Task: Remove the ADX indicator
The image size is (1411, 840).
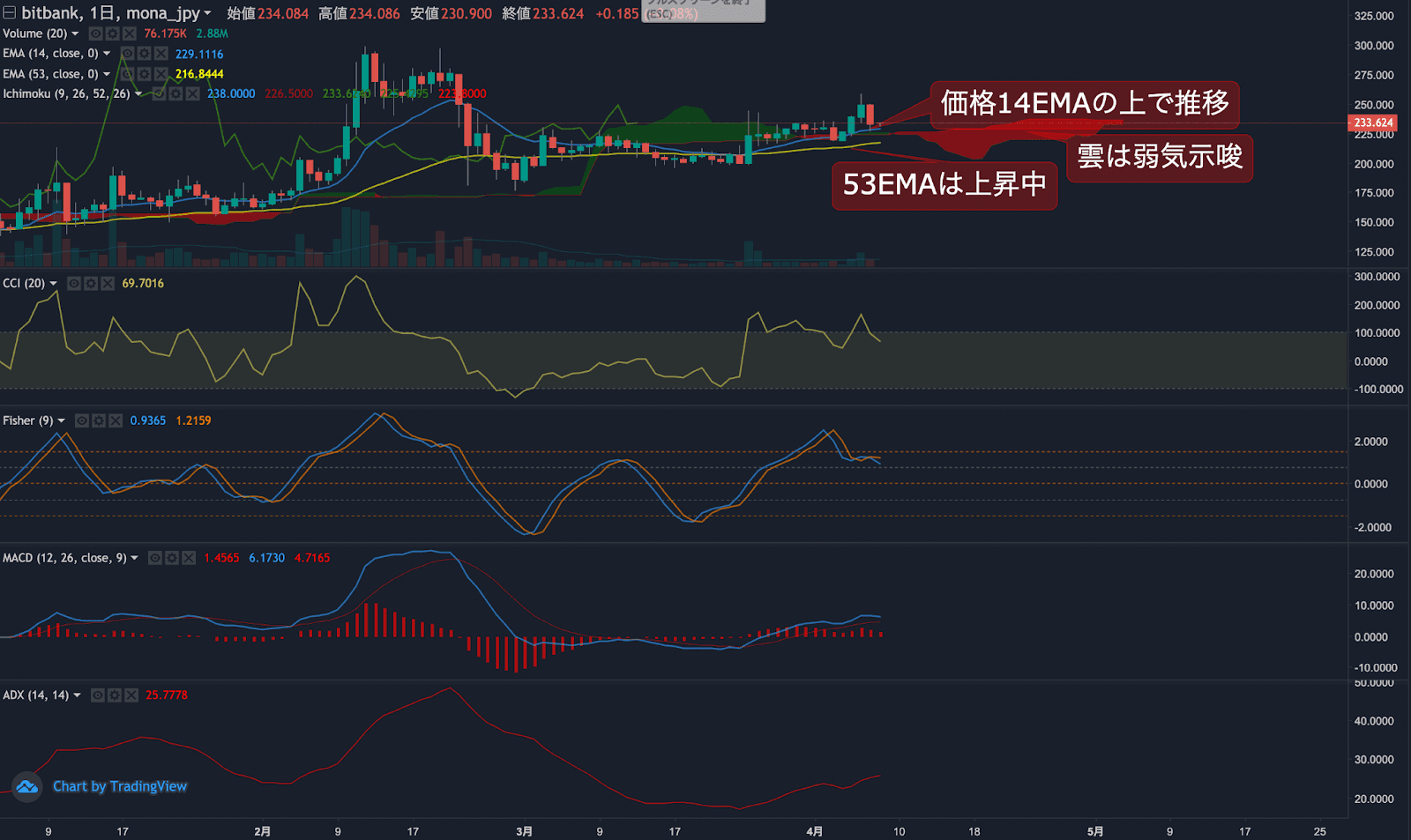Action: coord(131,695)
